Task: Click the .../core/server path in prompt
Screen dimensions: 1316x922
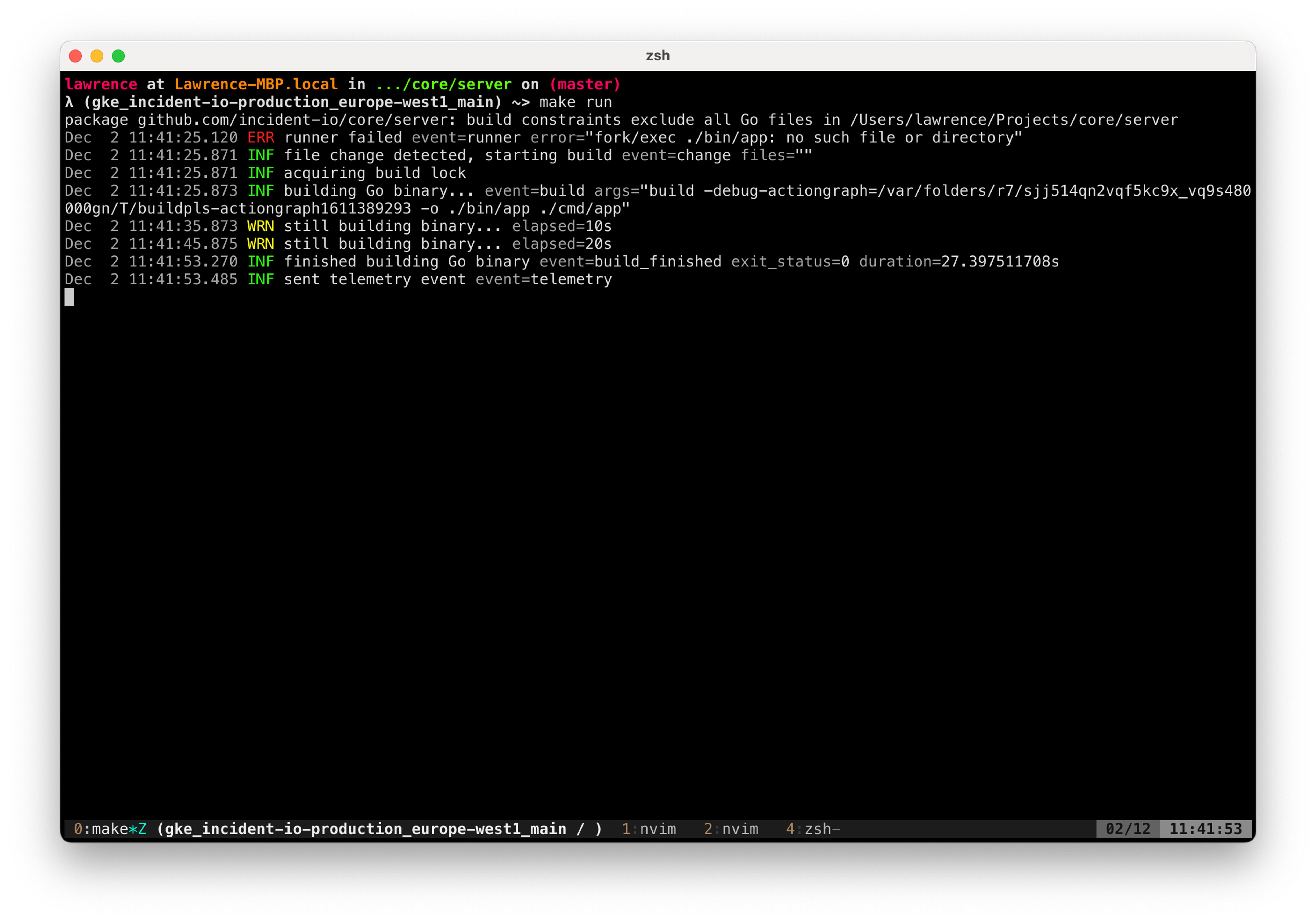Action: 443,84
